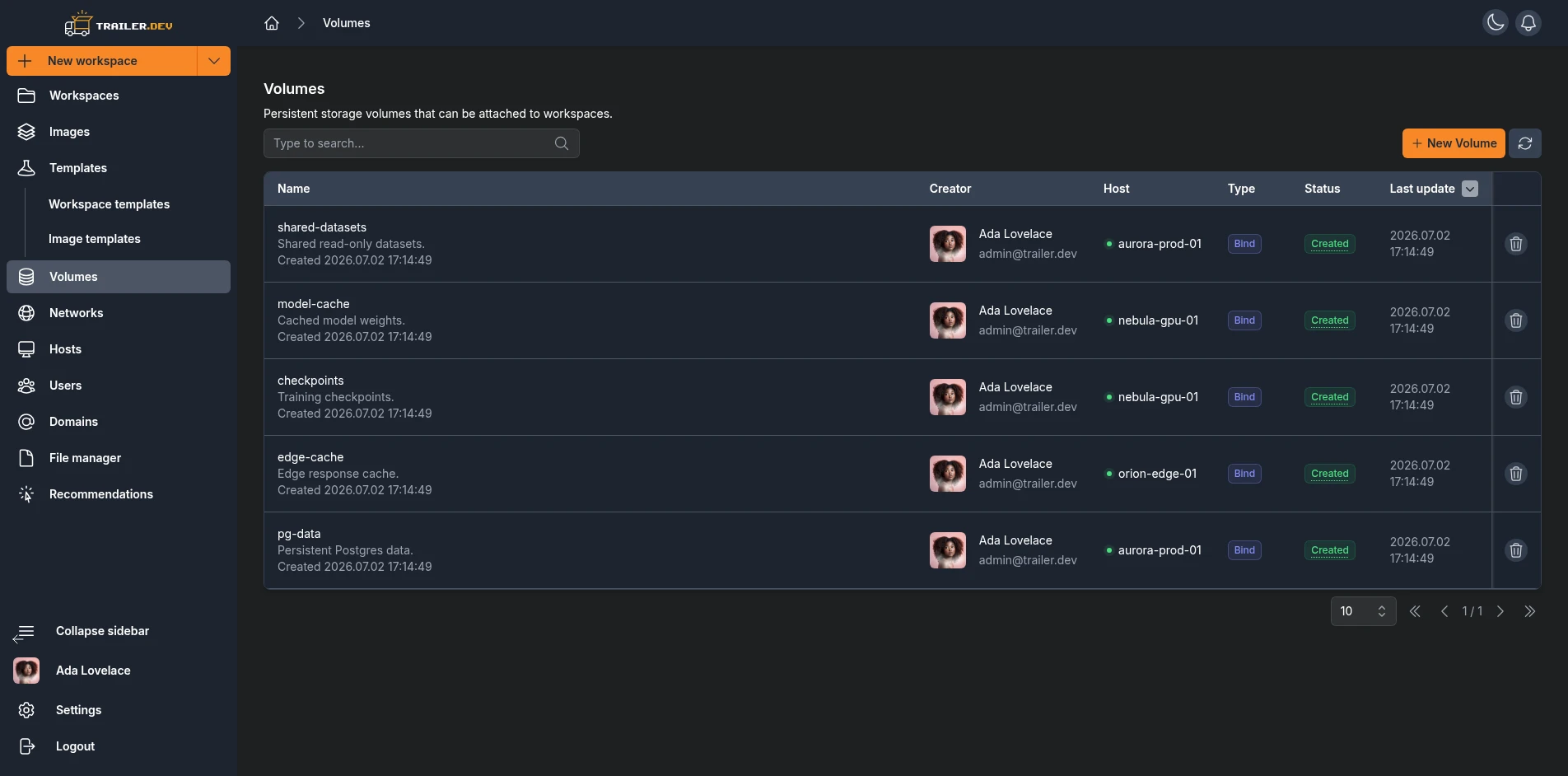The height and width of the screenshot is (776, 1568).
Task: Delete the checkpoints volume
Action: tap(1516, 397)
